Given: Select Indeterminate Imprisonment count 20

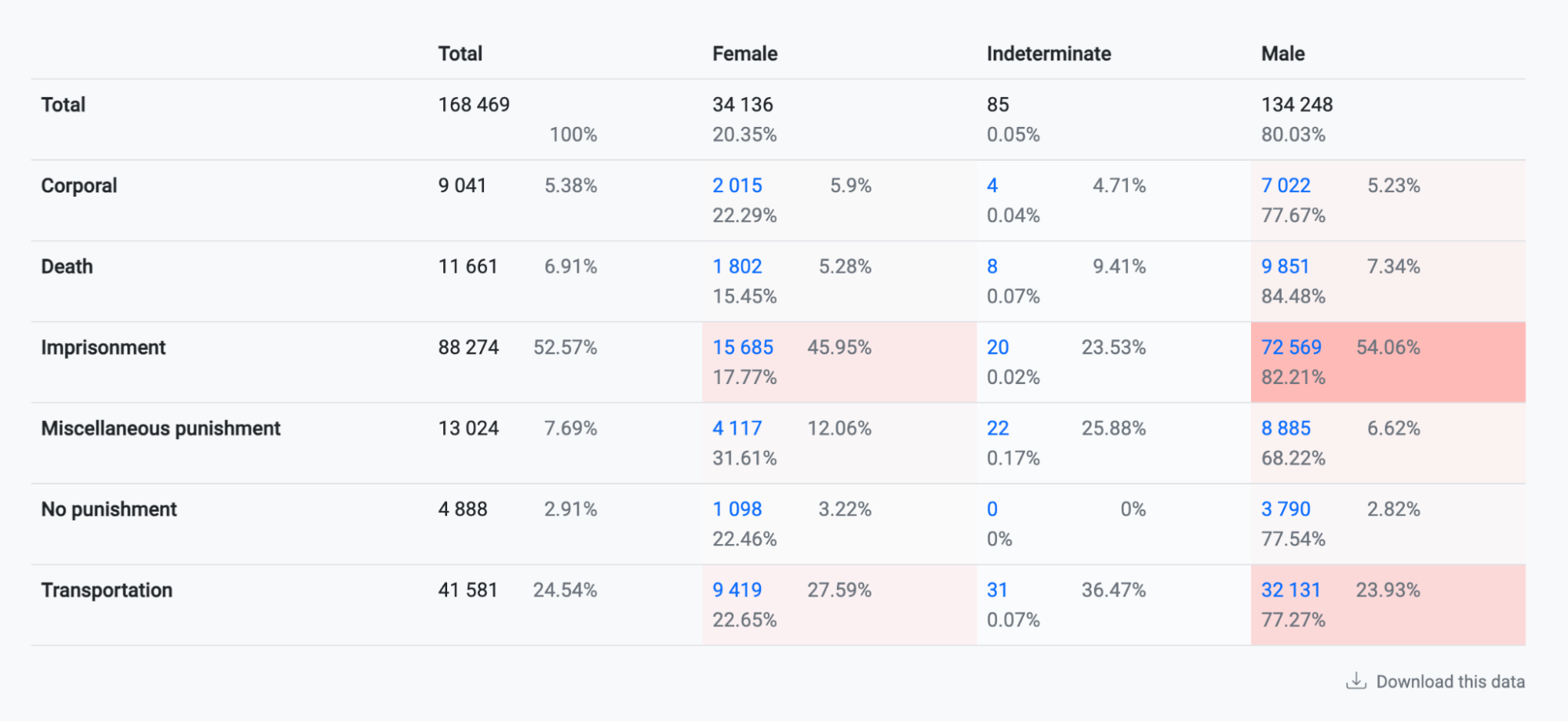Looking at the screenshot, I should coord(998,347).
